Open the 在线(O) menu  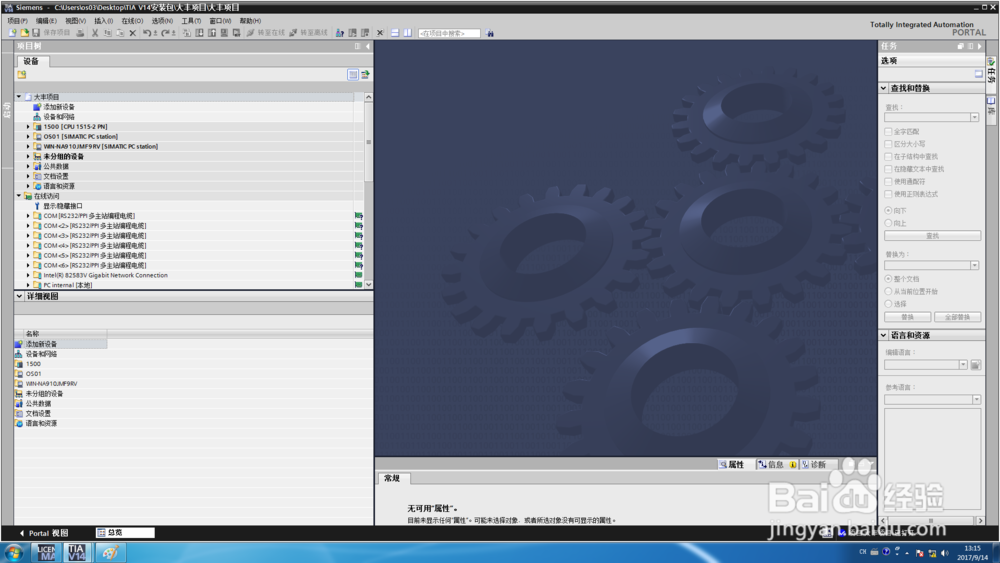[132, 21]
